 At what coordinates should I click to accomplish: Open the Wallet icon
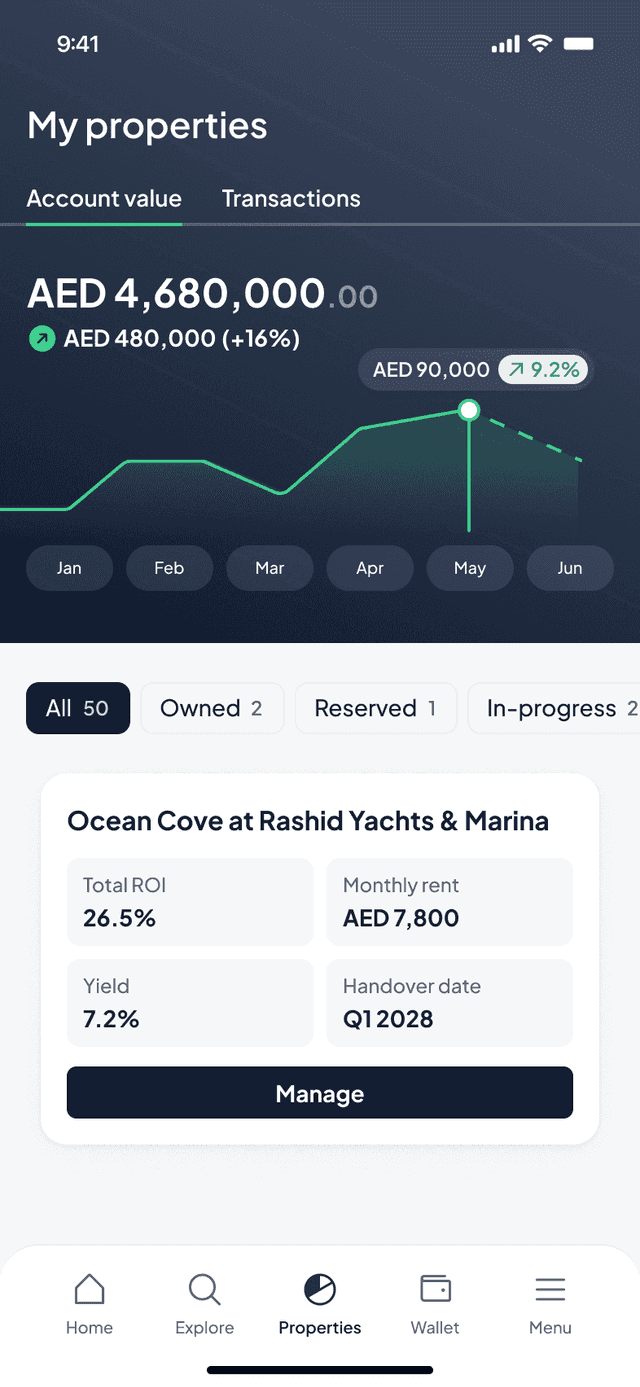pos(435,1289)
